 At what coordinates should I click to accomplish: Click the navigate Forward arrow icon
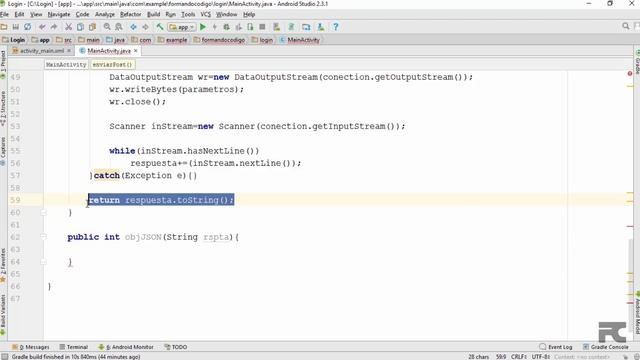click(145, 27)
